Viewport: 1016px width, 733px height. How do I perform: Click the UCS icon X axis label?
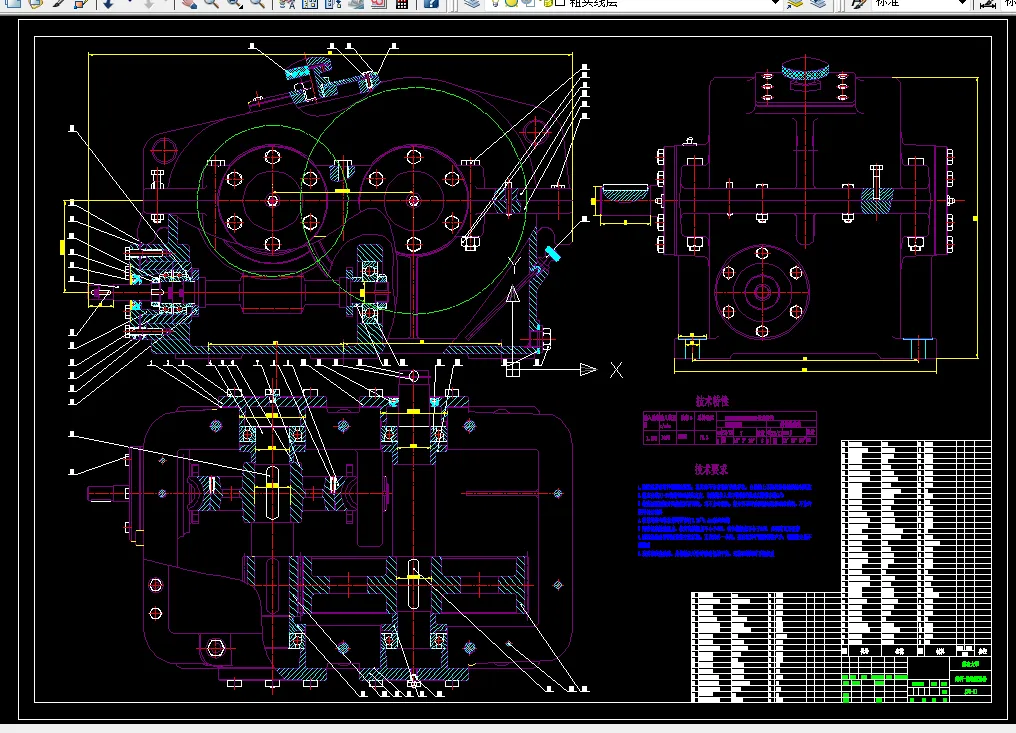616,370
